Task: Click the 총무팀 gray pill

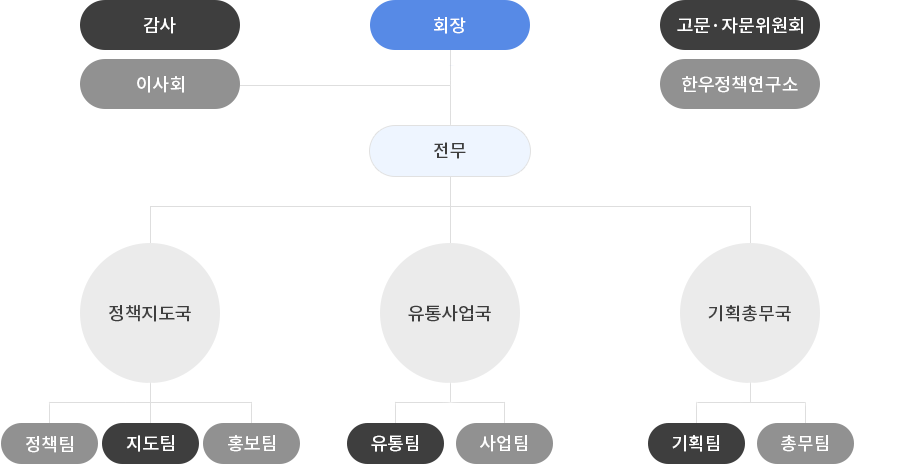Action: tap(805, 443)
